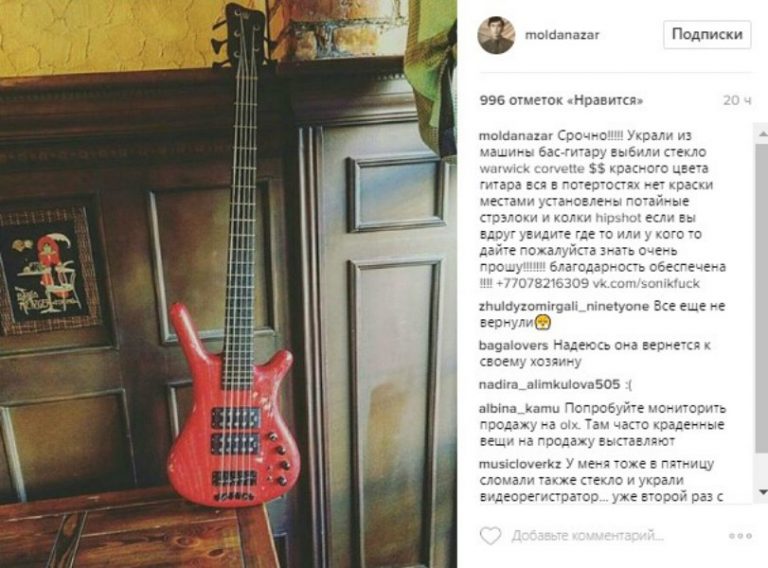Open bagalovers commenter profile
Viewport: 768px width, 568px height.
[x=513, y=345]
